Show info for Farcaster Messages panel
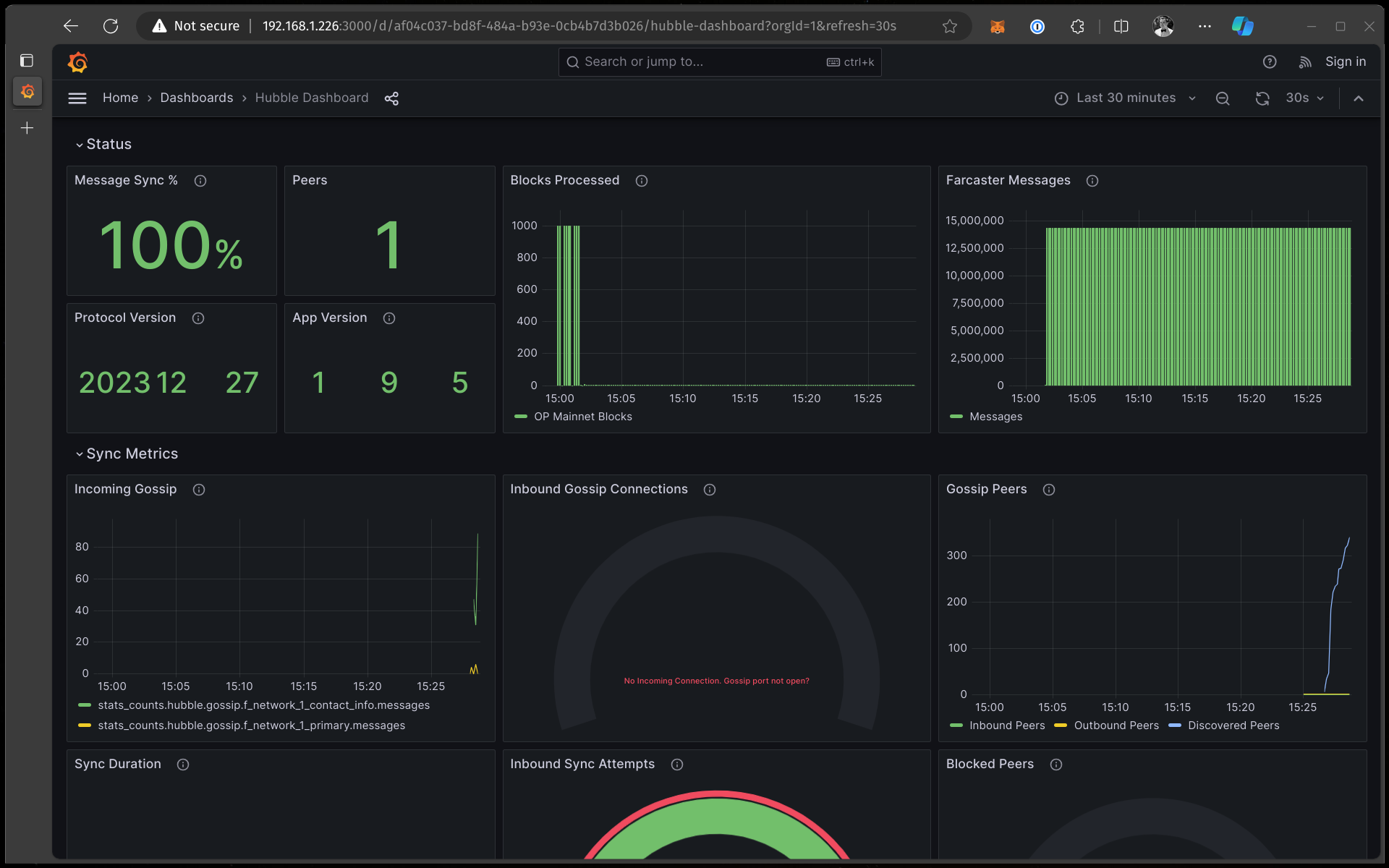 [1092, 181]
